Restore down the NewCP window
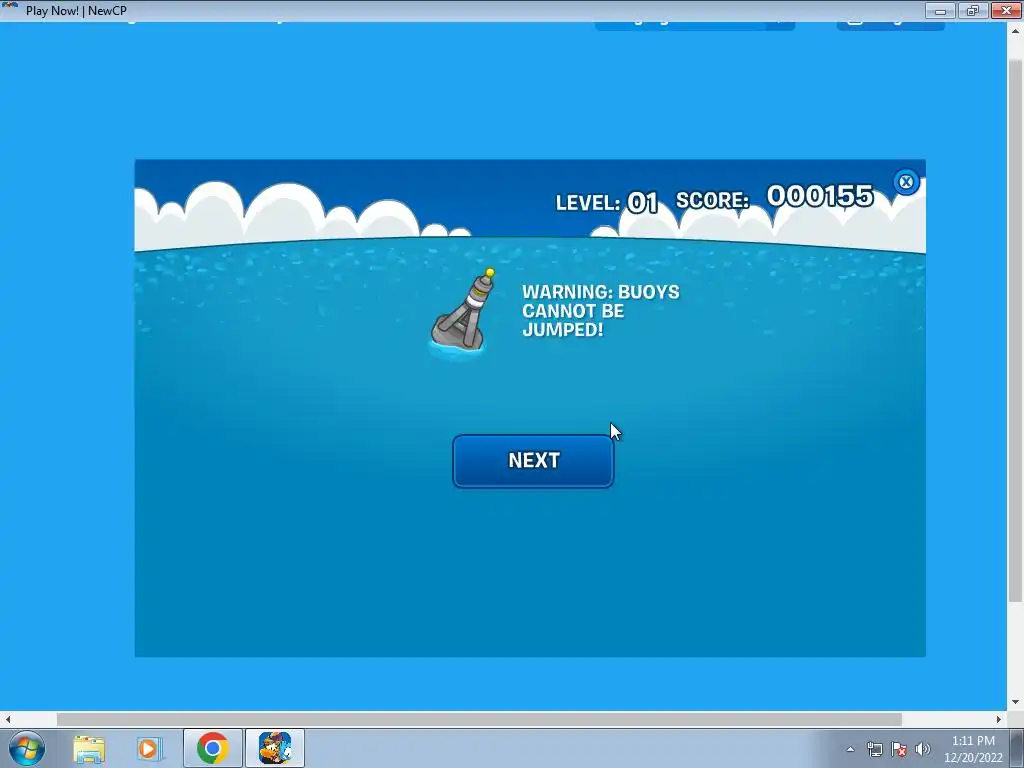The image size is (1024, 768). pos(972,10)
